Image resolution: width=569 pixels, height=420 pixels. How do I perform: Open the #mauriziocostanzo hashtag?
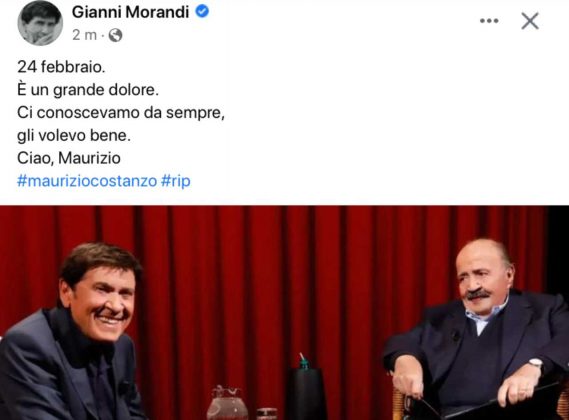pyautogui.click(x=87, y=181)
